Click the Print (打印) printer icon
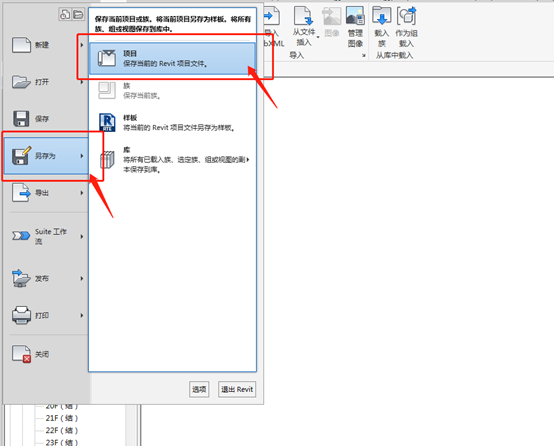The image size is (554, 446). pyautogui.click(x=21, y=315)
